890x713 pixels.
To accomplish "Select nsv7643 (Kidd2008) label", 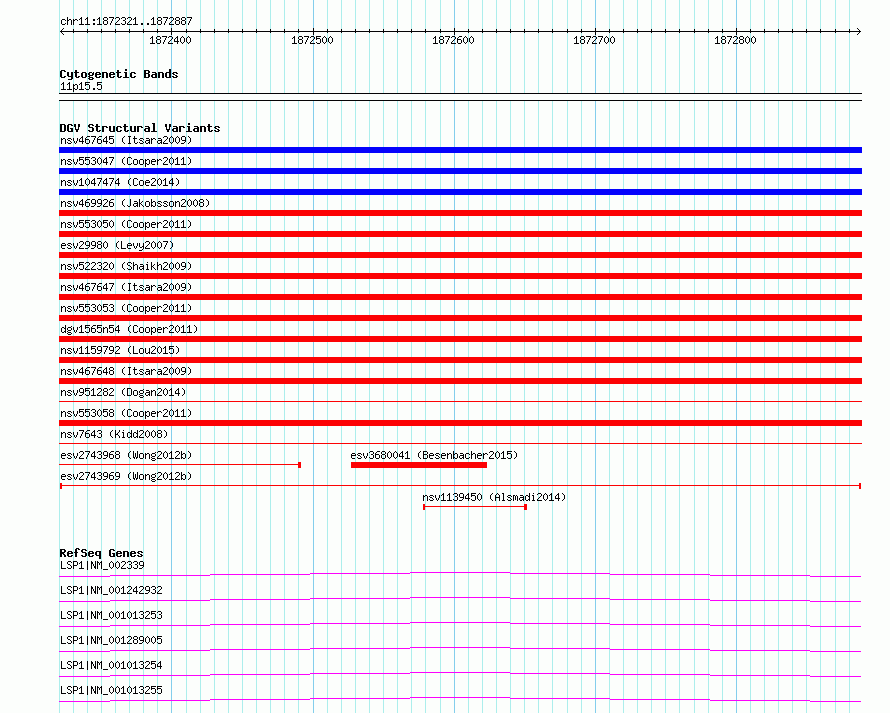I will point(114,434).
